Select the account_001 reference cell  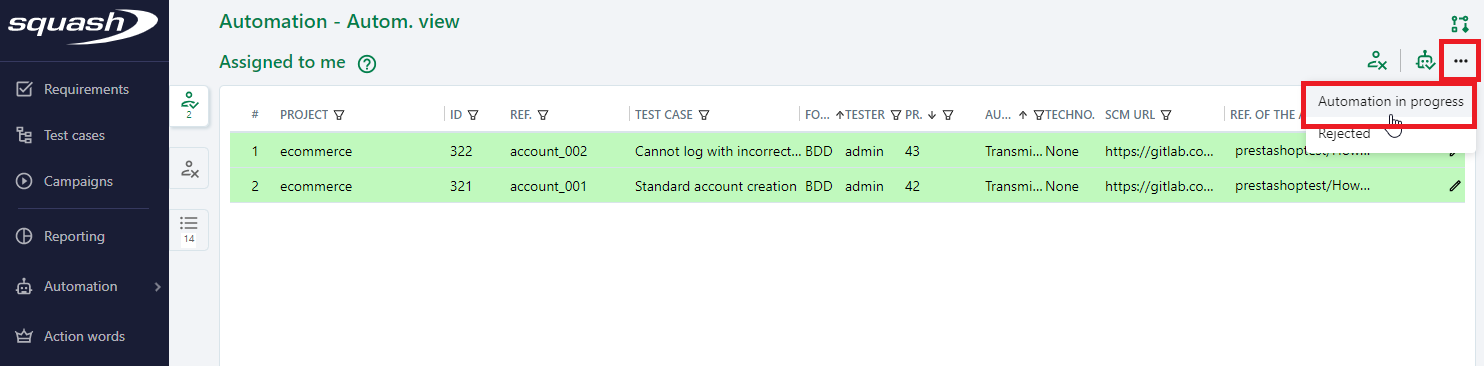[548, 186]
